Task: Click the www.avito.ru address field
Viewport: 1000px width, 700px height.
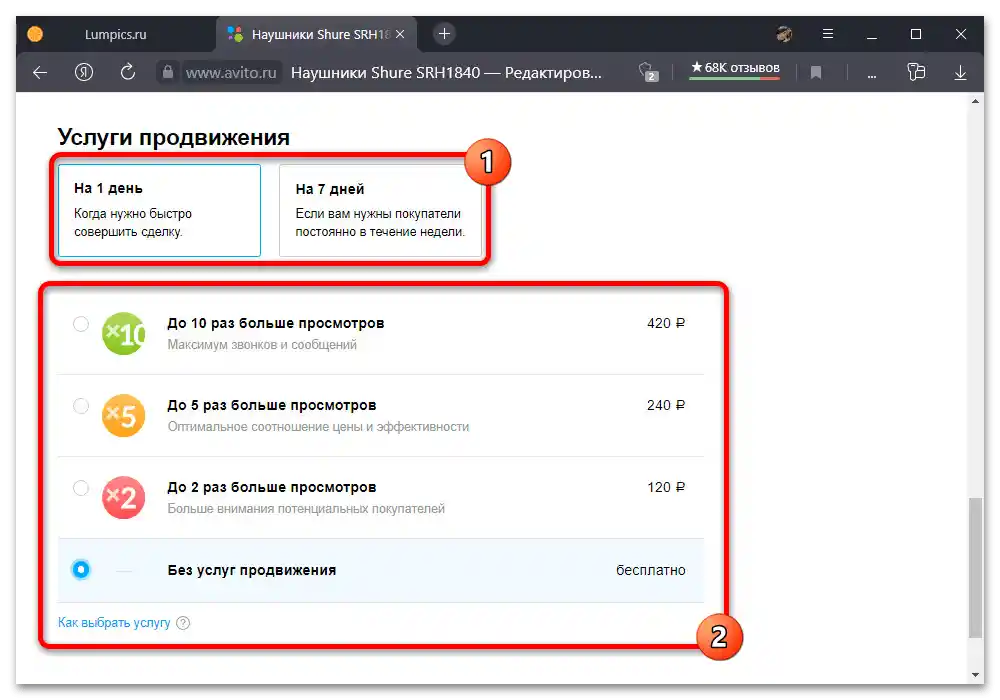Action: coord(231,73)
